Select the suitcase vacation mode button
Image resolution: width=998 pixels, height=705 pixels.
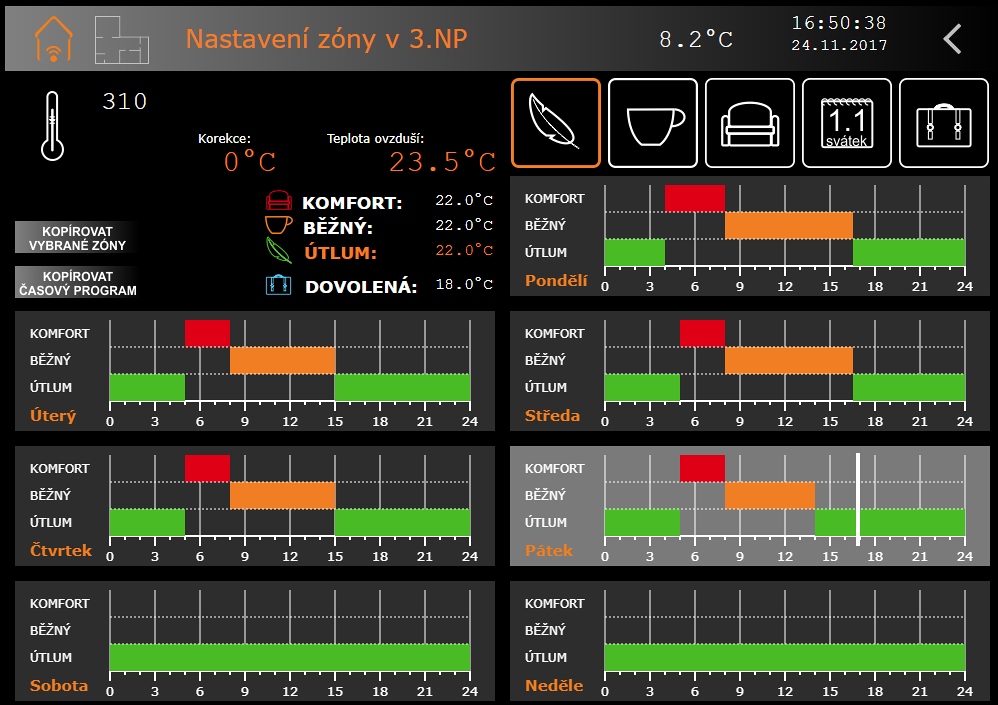coord(944,123)
